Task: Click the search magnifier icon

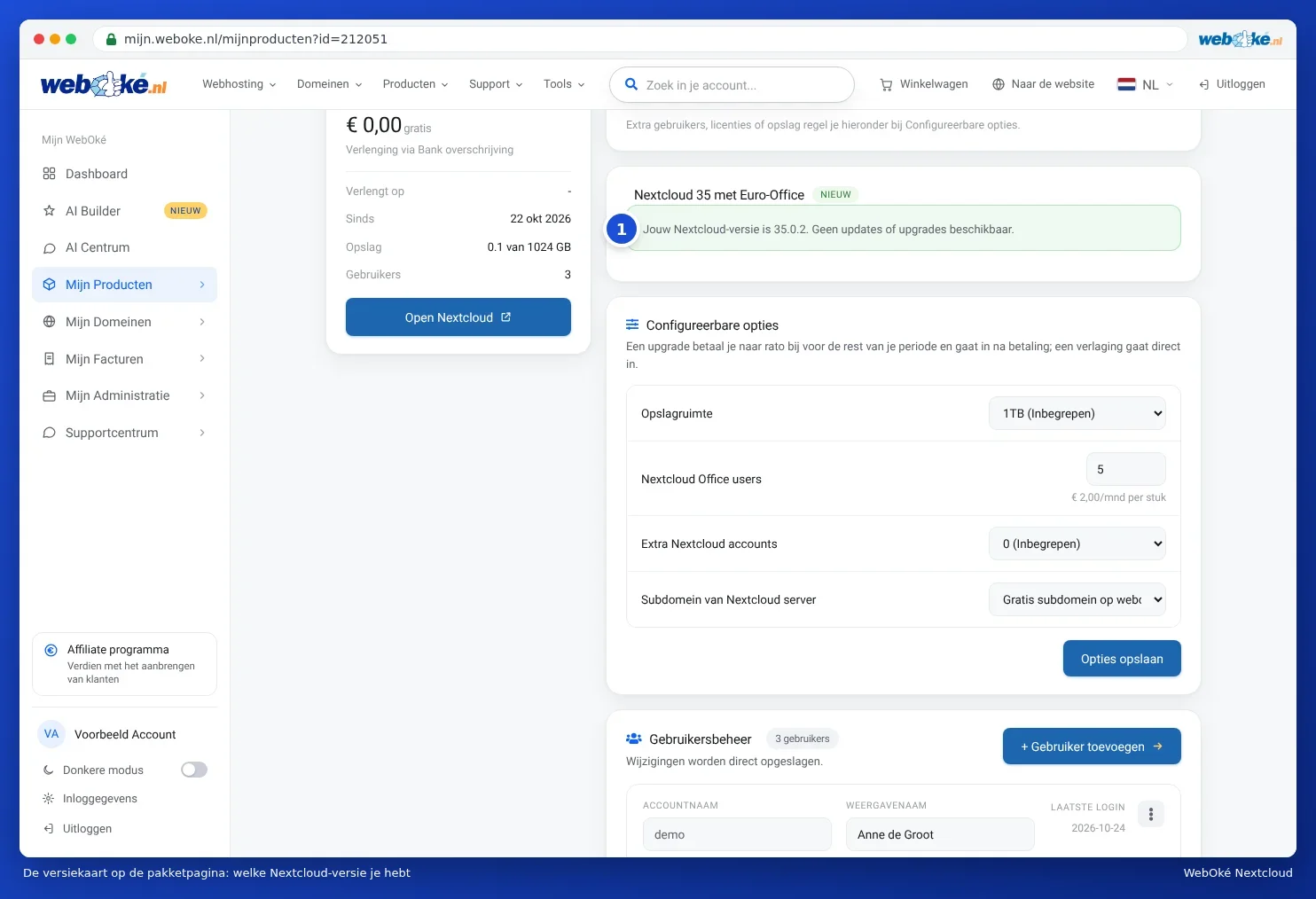Action: (631, 85)
